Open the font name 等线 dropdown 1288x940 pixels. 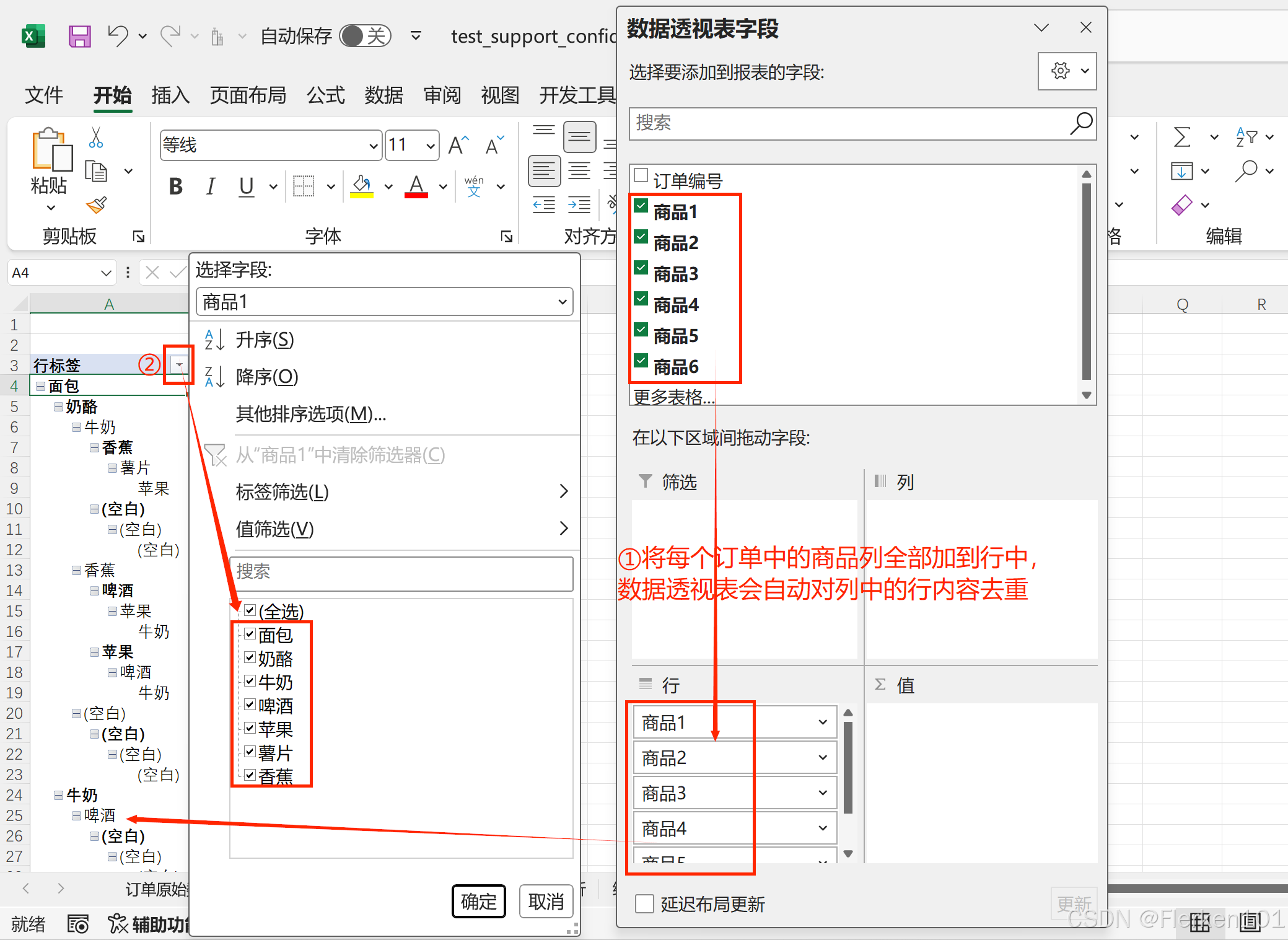click(373, 146)
